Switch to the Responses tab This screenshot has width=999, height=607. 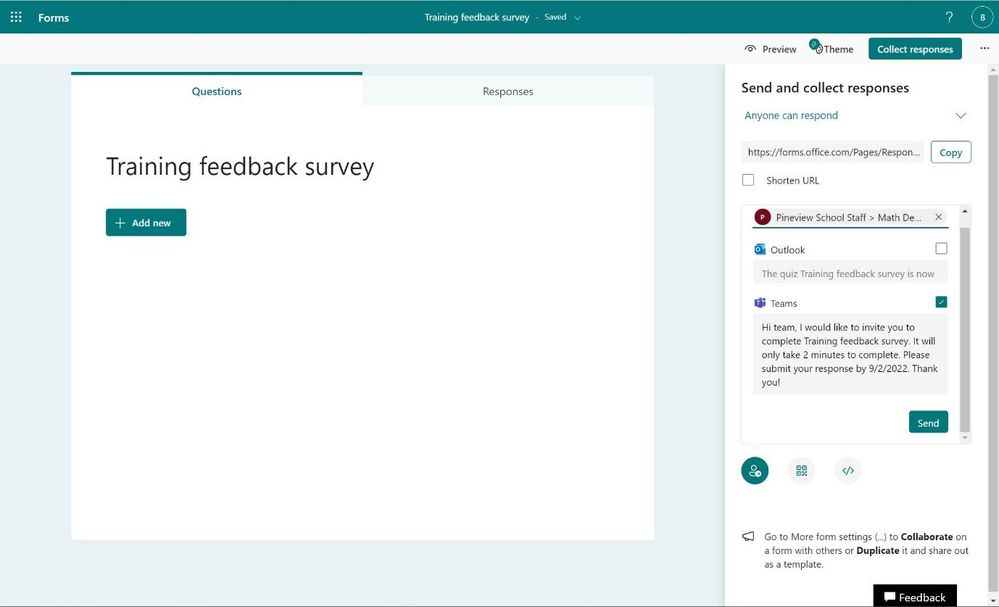click(x=508, y=91)
